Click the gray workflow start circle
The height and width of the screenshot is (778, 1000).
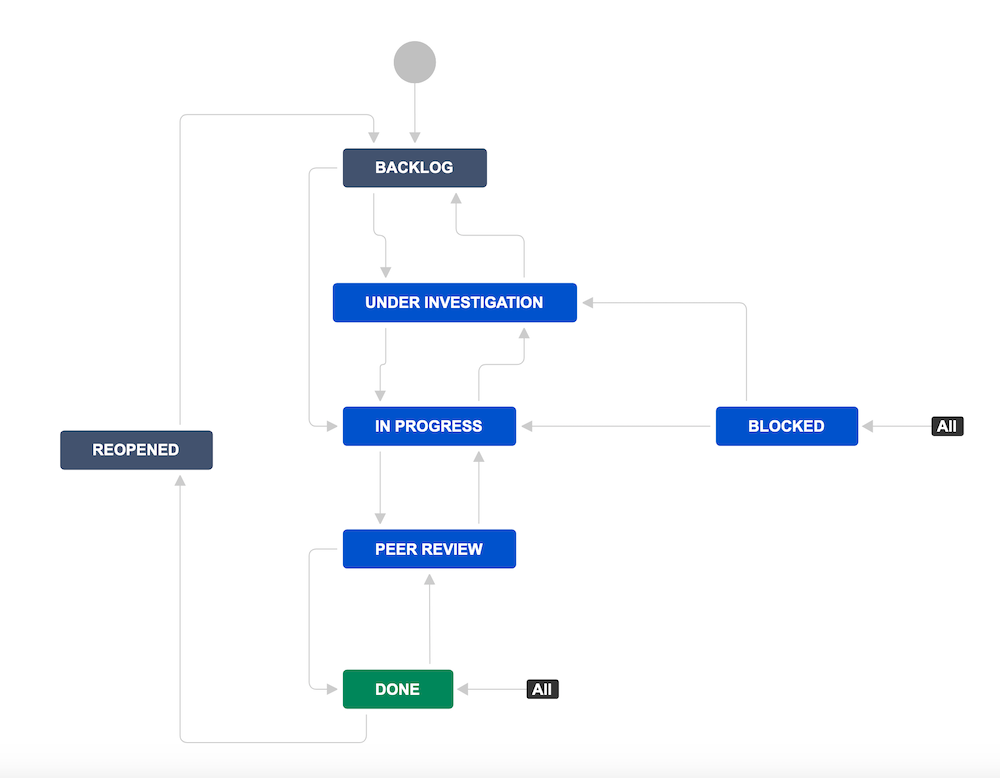pyautogui.click(x=414, y=61)
